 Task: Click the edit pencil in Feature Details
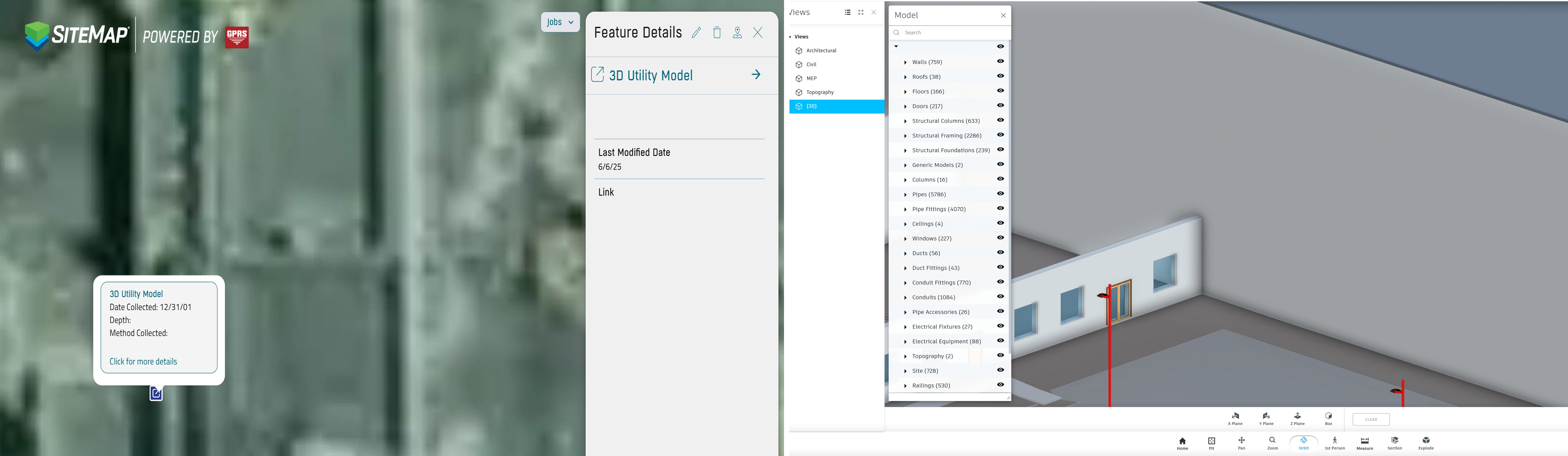tap(696, 33)
